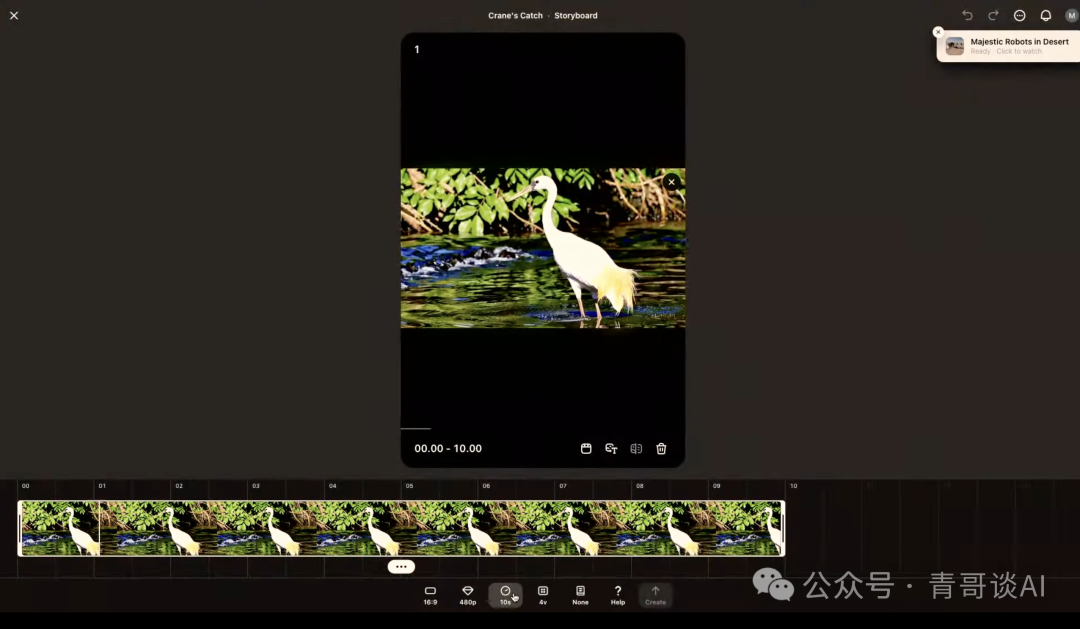Change the 4v variations setting

pyautogui.click(x=543, y=595)
